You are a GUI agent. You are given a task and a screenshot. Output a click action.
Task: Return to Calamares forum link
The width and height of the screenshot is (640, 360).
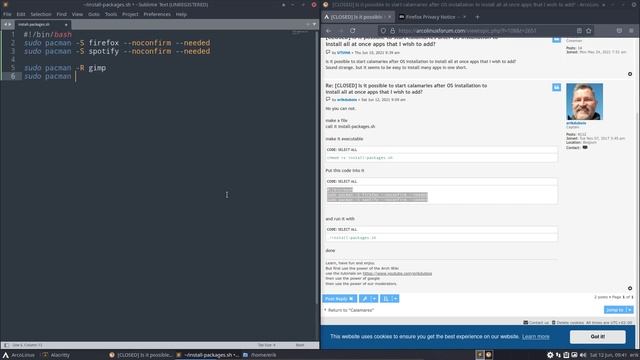351,310
